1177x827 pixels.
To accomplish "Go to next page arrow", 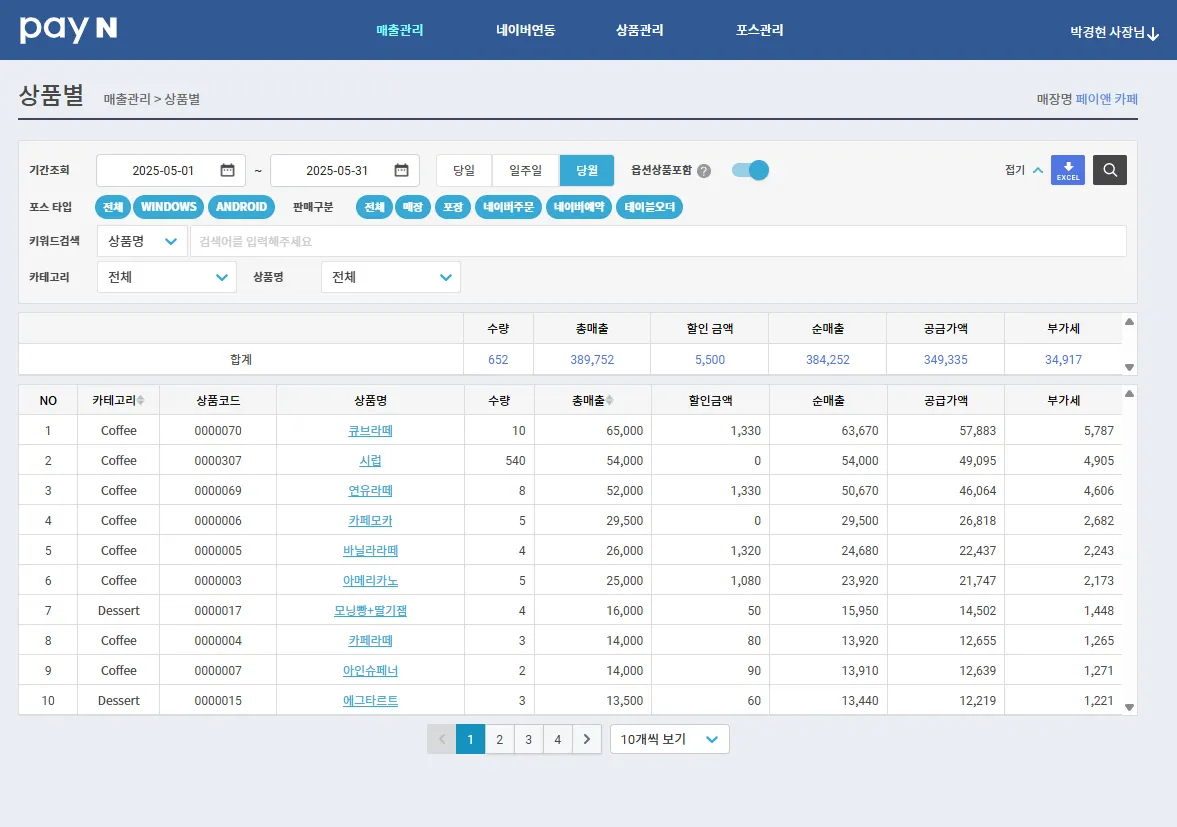I will pos(587,739).
